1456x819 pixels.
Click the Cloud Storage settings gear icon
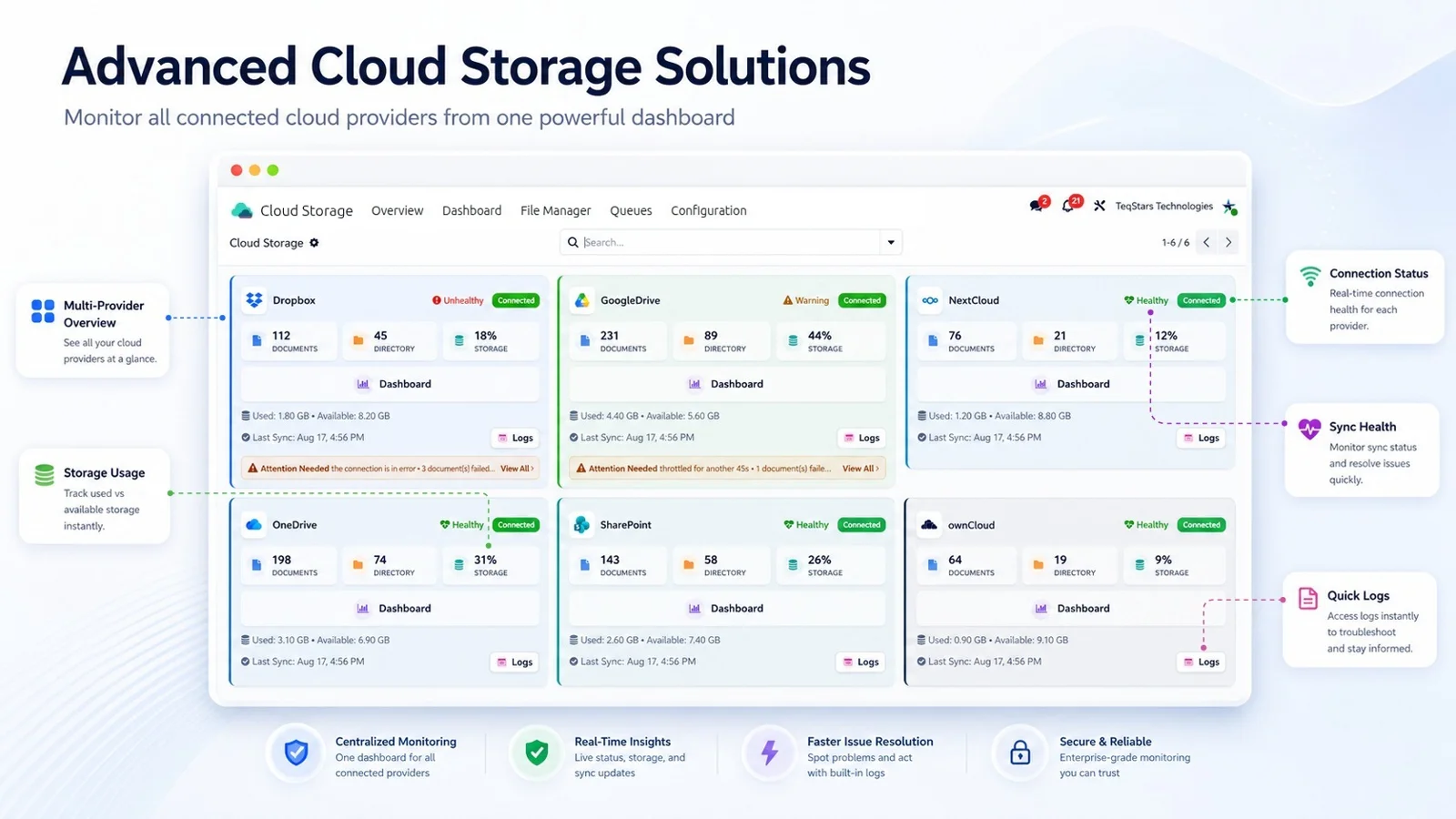coord(314,243)
